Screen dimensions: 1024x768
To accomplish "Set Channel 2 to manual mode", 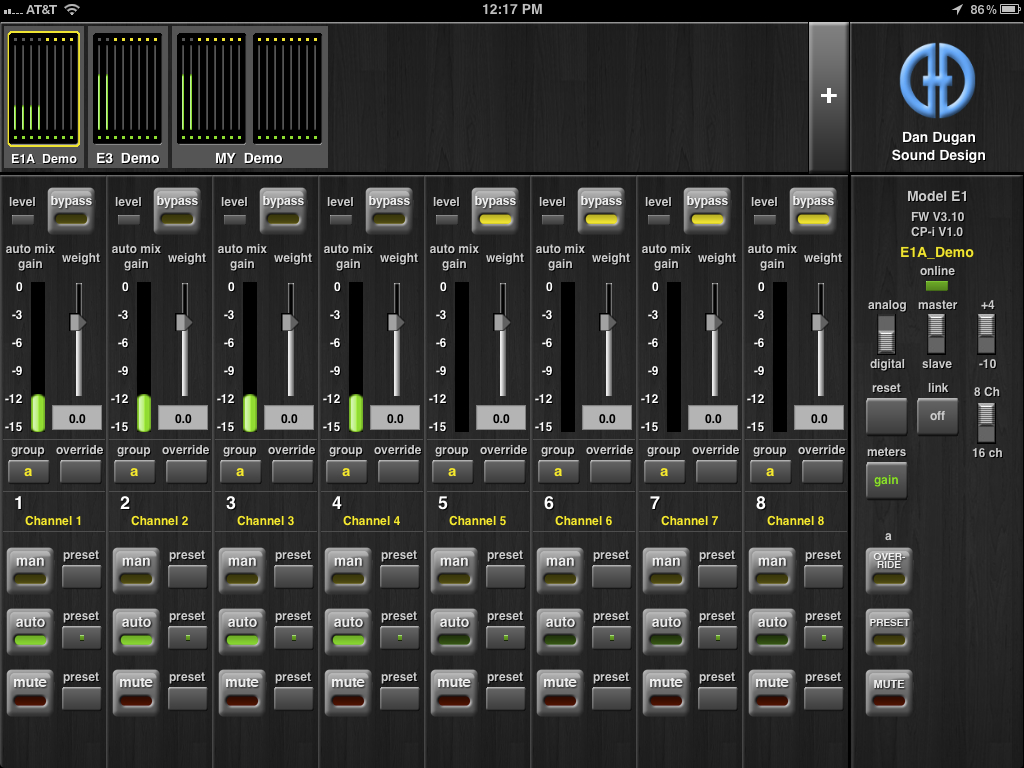I will pyautogui.click(x=136, y=569).
